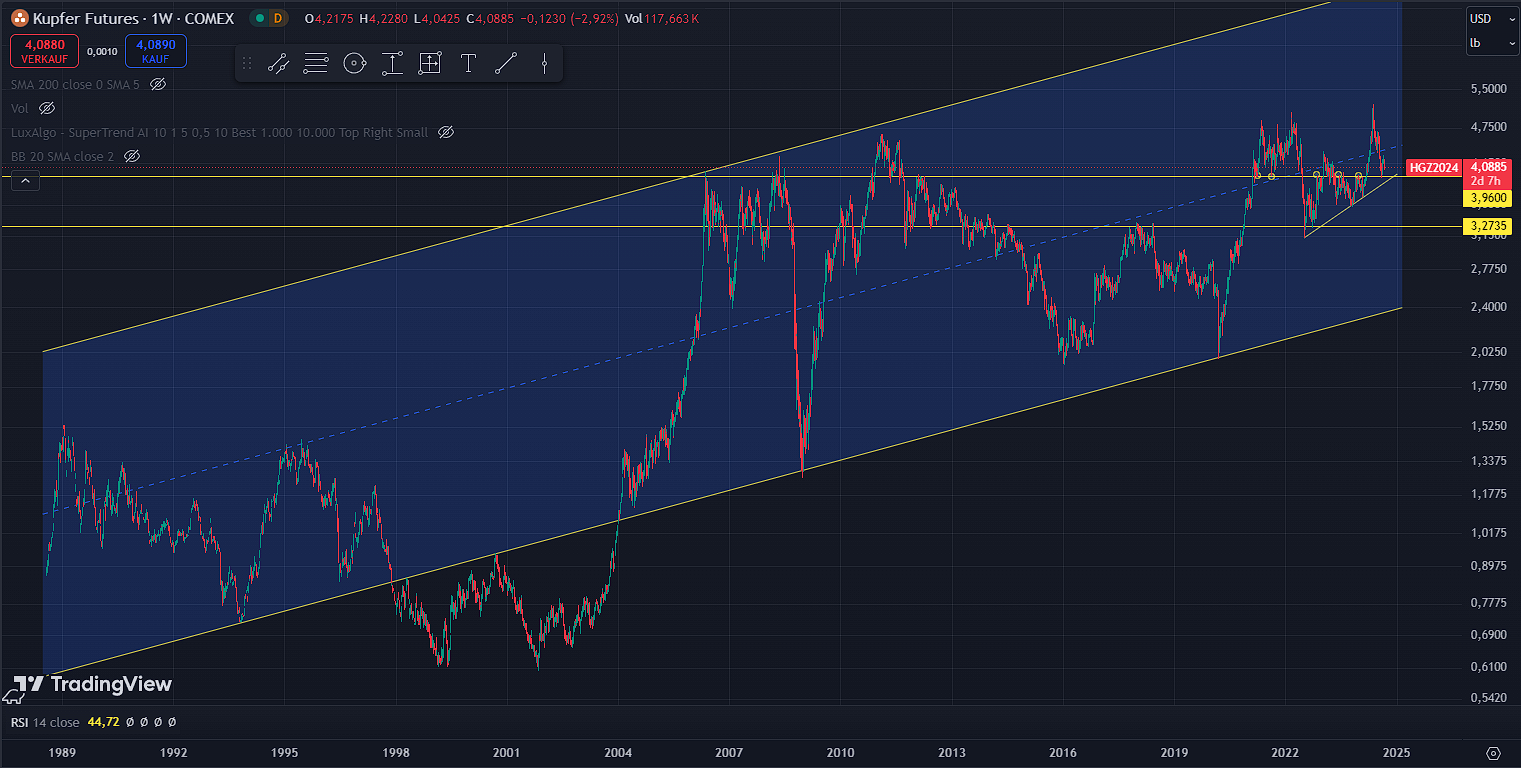Toggle visibility of SMA 200 indicator
The image size is (1521, 768).
(x=157, y=84)
